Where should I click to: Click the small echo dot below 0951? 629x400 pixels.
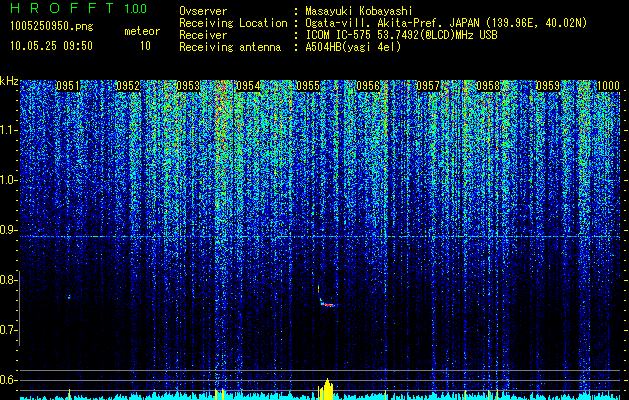pos(69,297)
